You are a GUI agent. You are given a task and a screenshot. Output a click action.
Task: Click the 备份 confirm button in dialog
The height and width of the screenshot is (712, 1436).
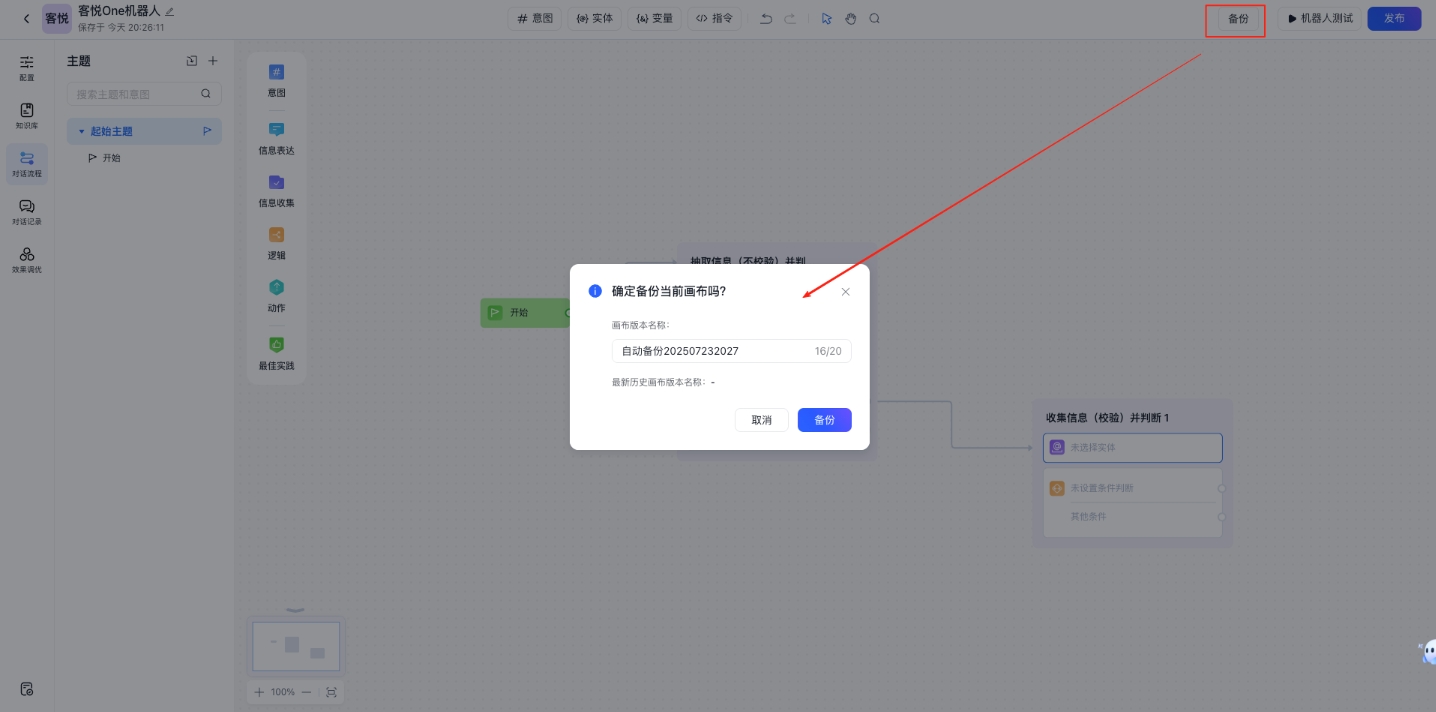coord(824,420)
